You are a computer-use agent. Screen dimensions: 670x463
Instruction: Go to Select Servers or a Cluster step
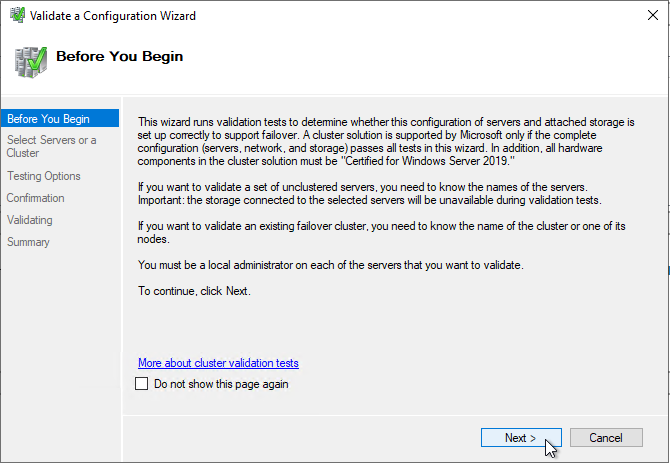pos(52,147)
